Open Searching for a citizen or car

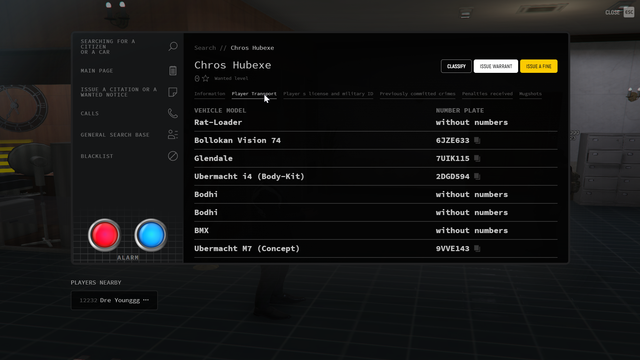128,47
